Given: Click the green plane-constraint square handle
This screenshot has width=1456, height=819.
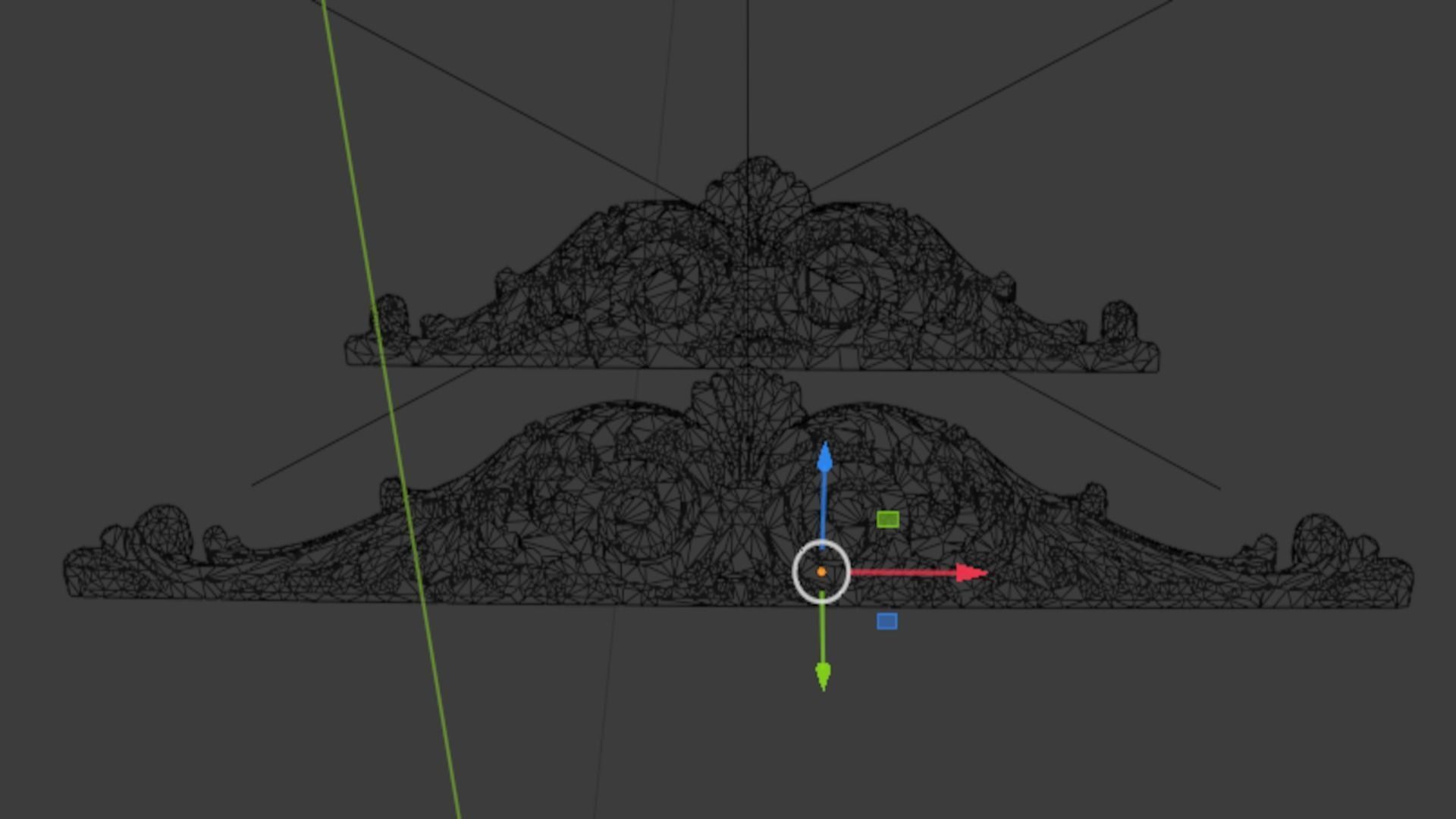Looking at the screenshot, I should 888,519.
